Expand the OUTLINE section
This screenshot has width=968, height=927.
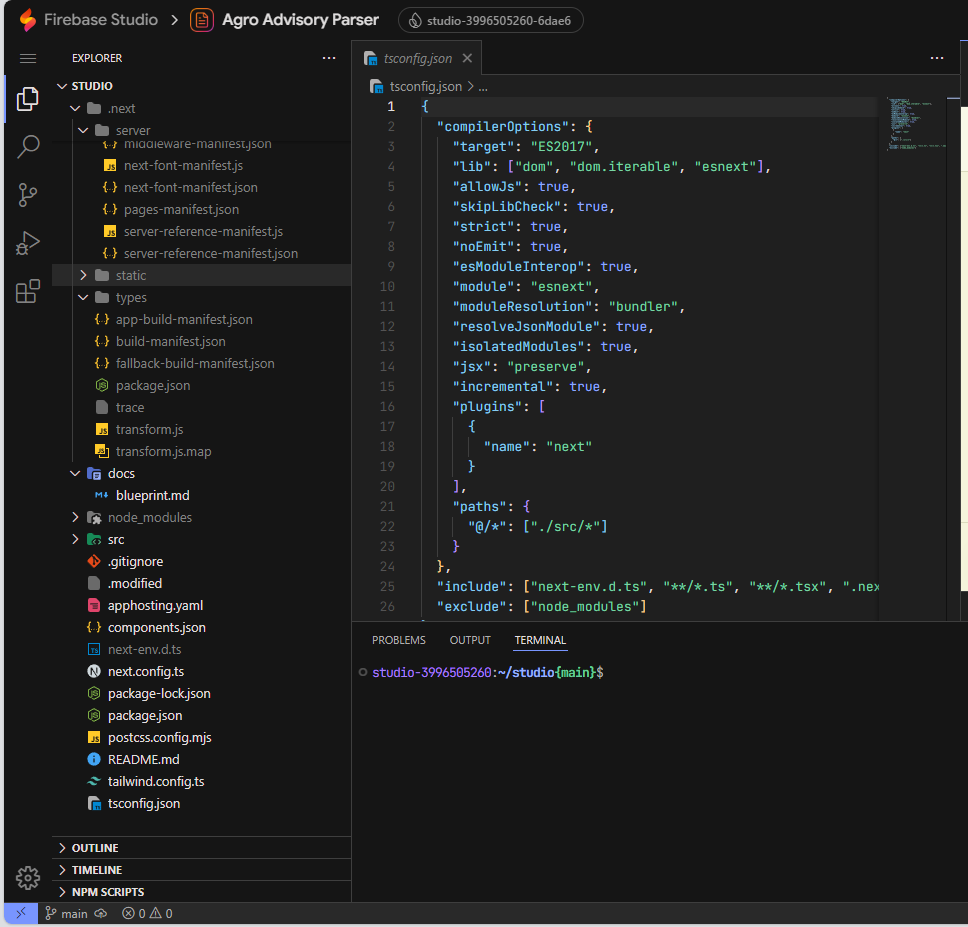(x=95, y=848)
